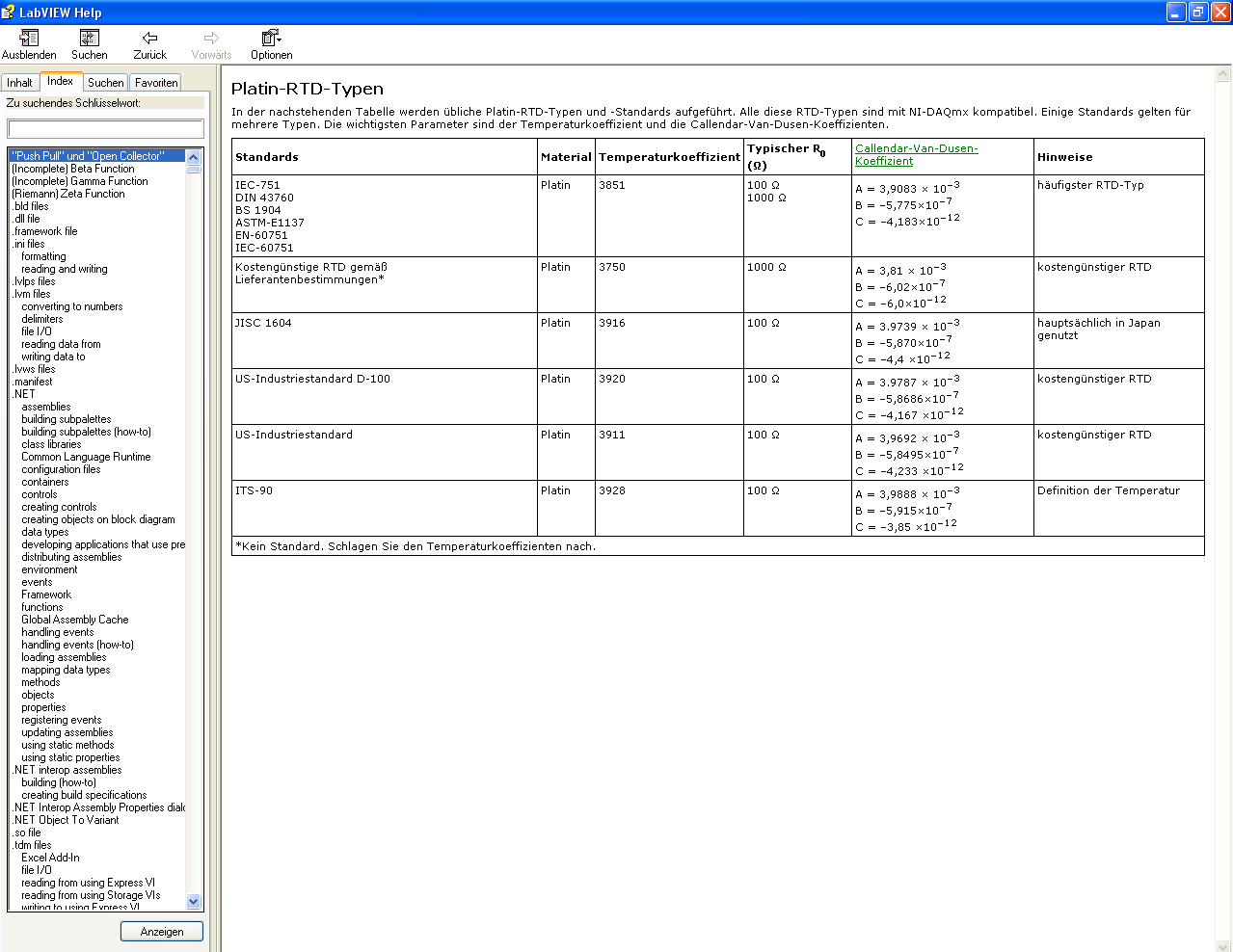Select the 'assemblies' index entry
1233x952 pixels.
(x=46, y=407)
